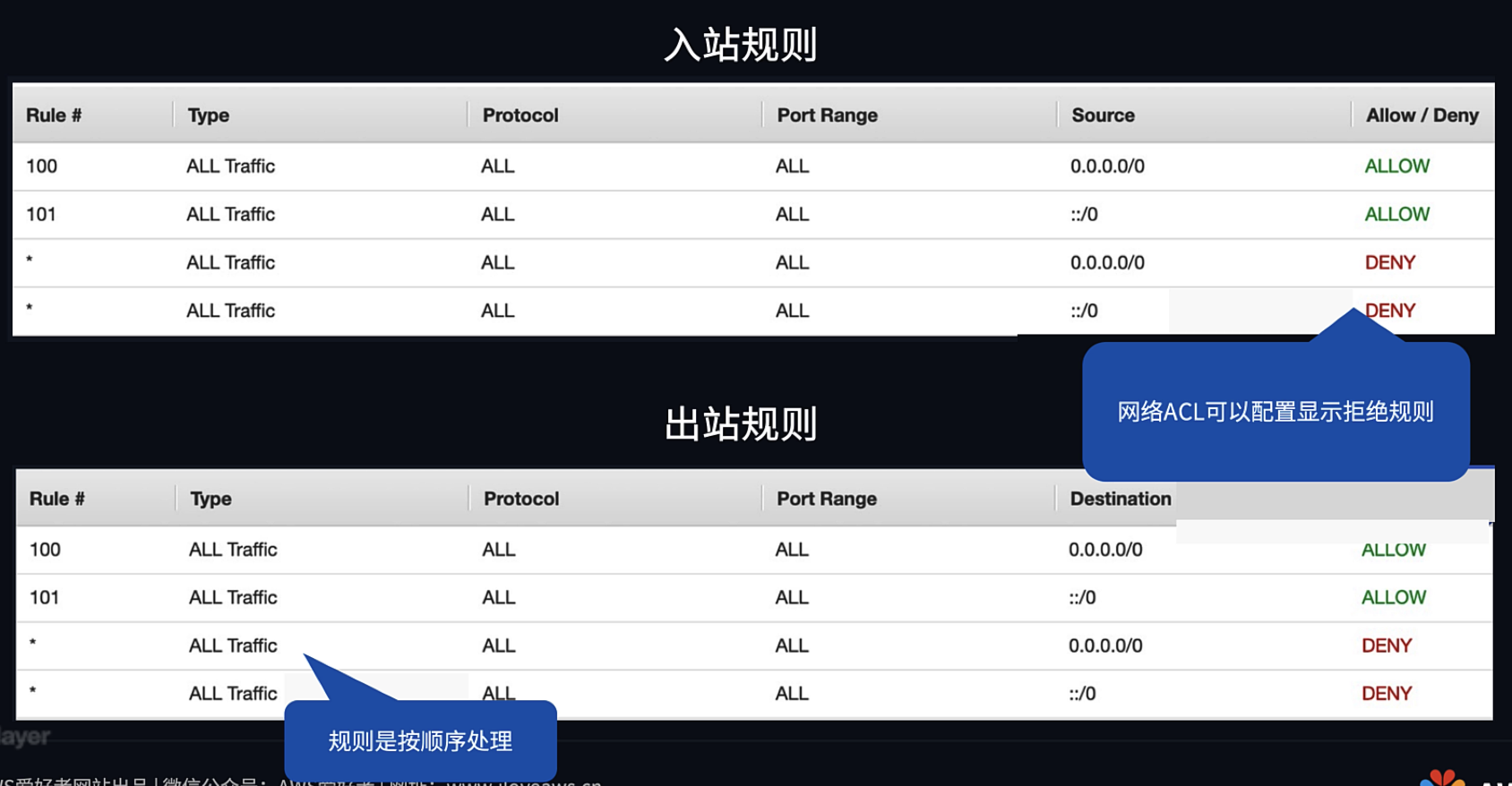Select the Port Range header in outbound table
The height and width of the screenshot is (786, 1512).
[x=827, y=499]
